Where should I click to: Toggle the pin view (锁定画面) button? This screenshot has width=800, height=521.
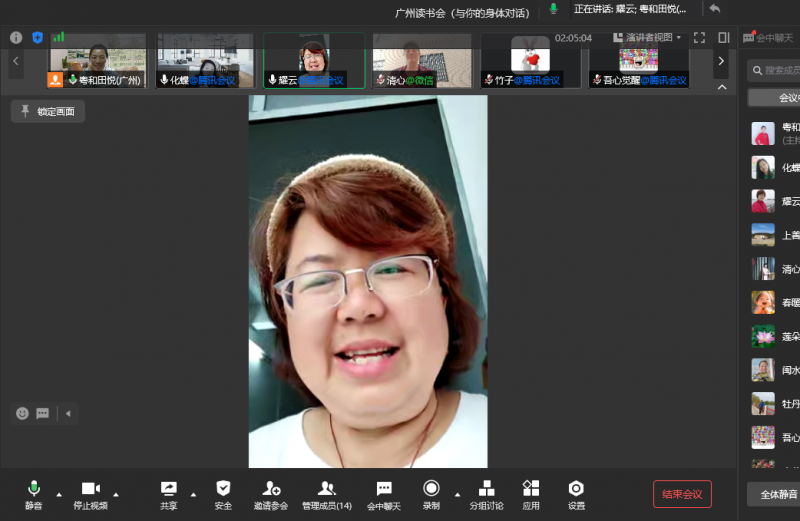(x=48, y=112)
